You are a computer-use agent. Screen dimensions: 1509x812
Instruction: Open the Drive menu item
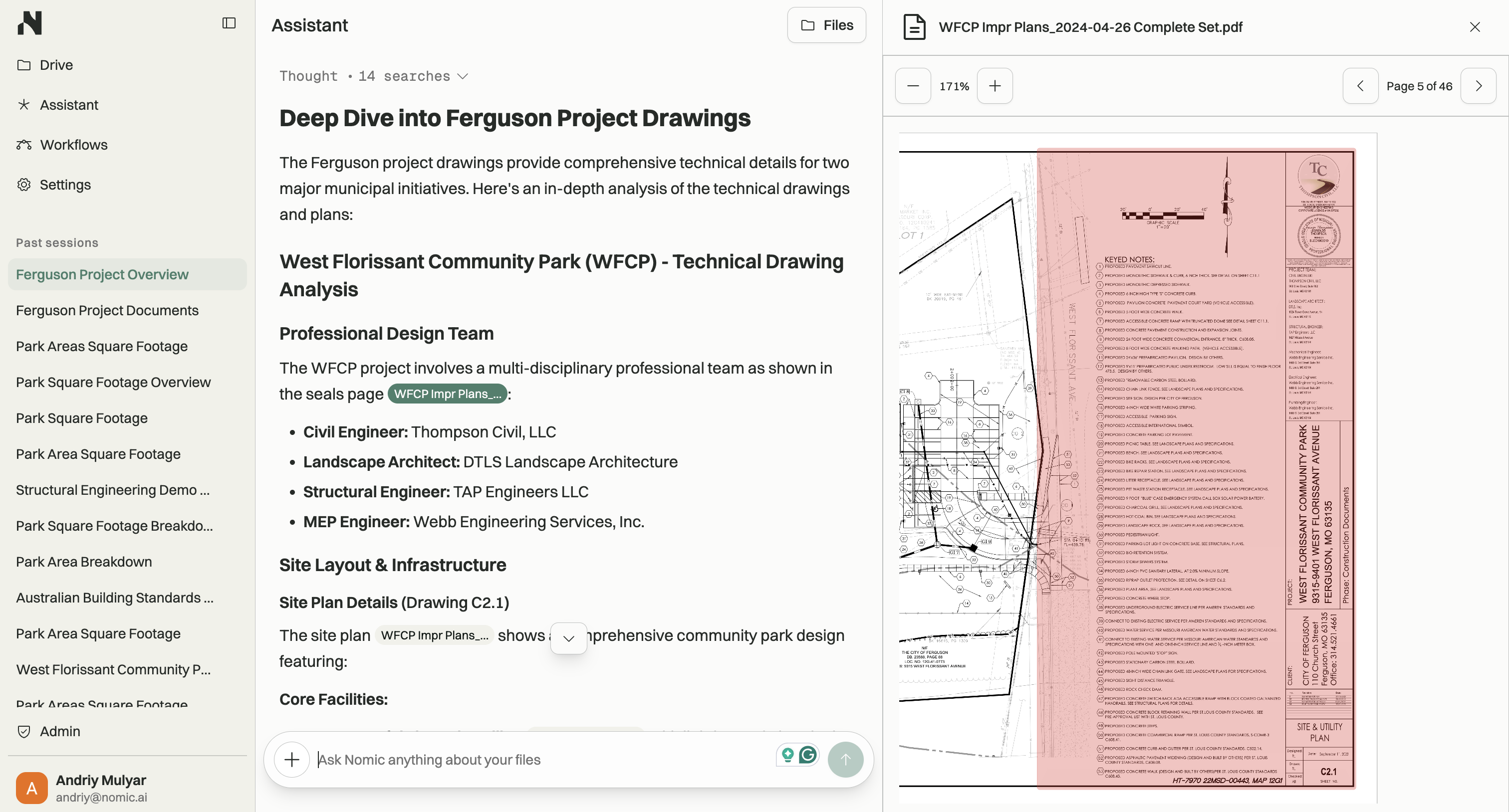pyautogui.click(x=56, y=65)
